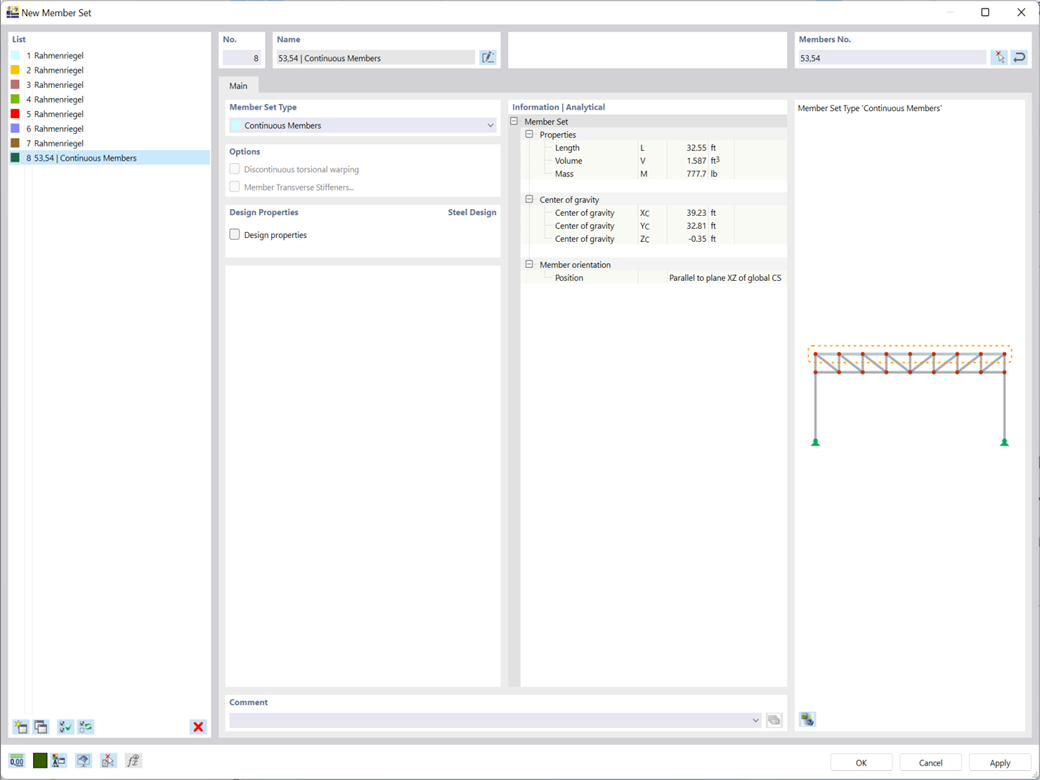
Task: Open the function editor with the fx icon
Action: click(x=131, y=761)
